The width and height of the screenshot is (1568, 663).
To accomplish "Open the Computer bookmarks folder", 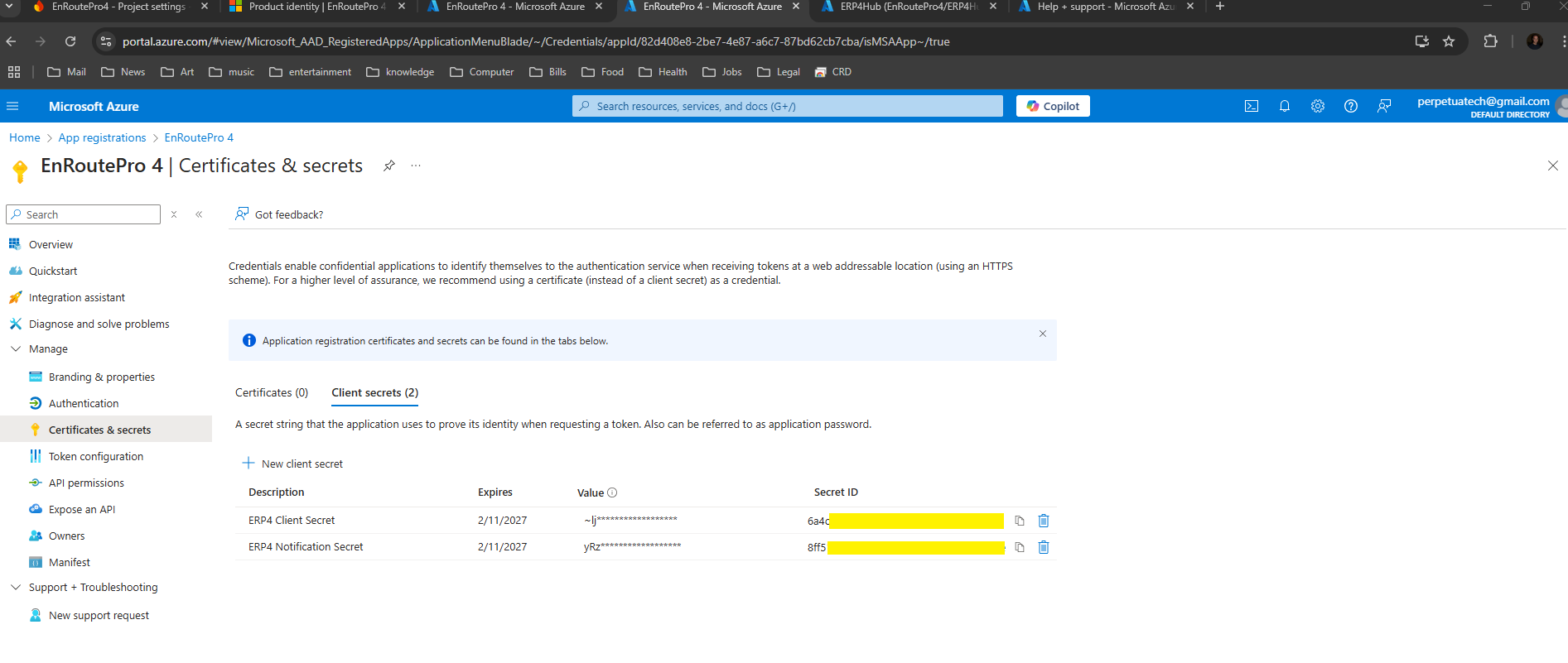I will 481,72.
